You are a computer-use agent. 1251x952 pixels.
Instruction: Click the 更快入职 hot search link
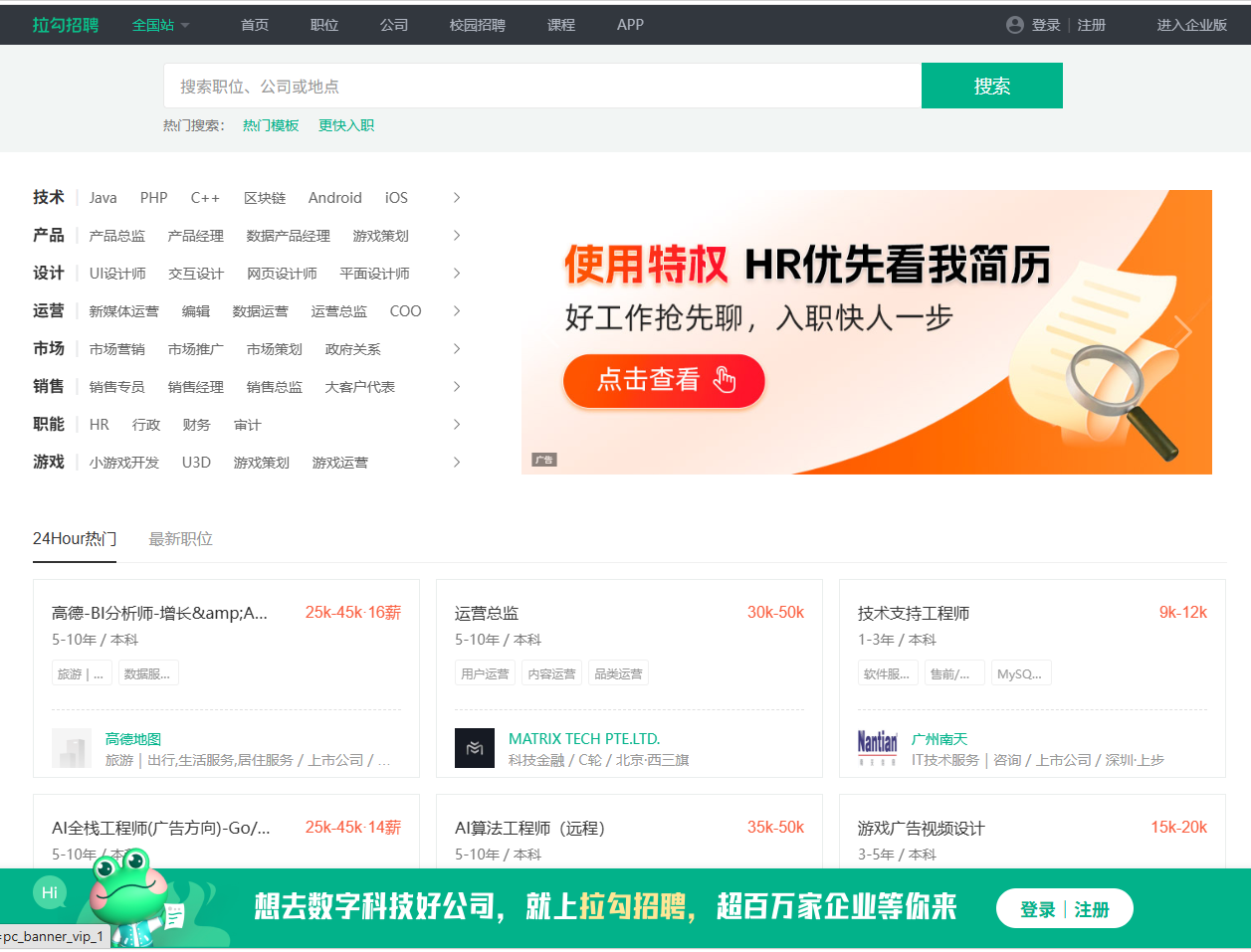[346, 125]
